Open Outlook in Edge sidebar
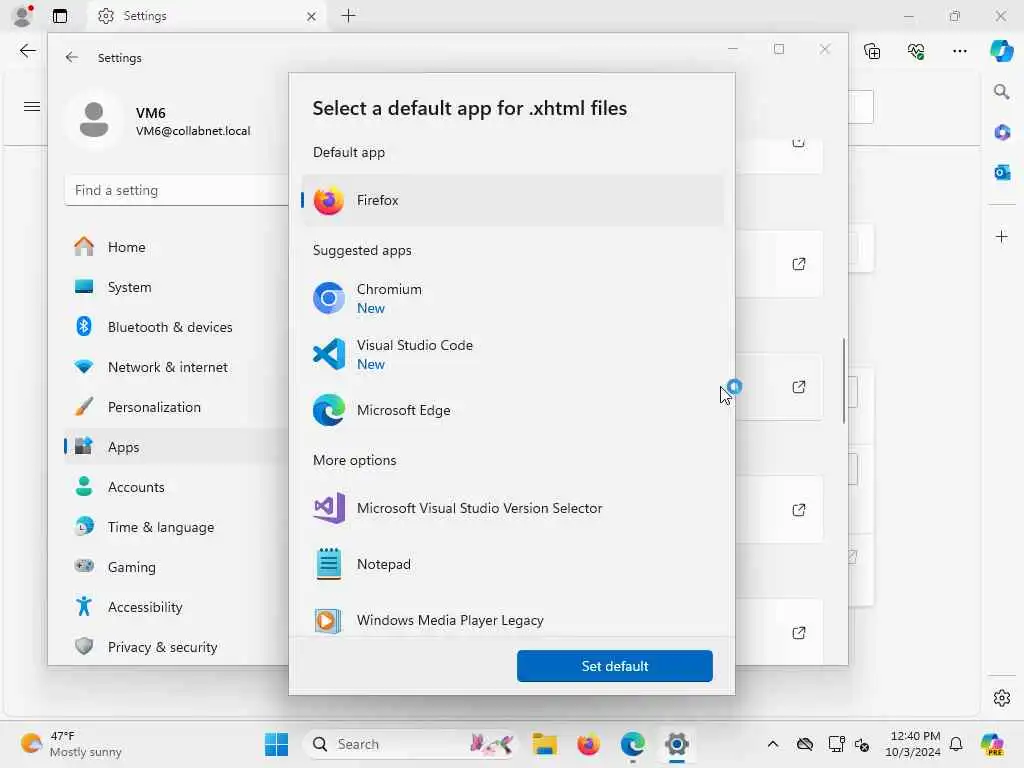Image resolution: width=1024 pixels, height=768 pixels. pyautogui.click(x=1002, y=172)
